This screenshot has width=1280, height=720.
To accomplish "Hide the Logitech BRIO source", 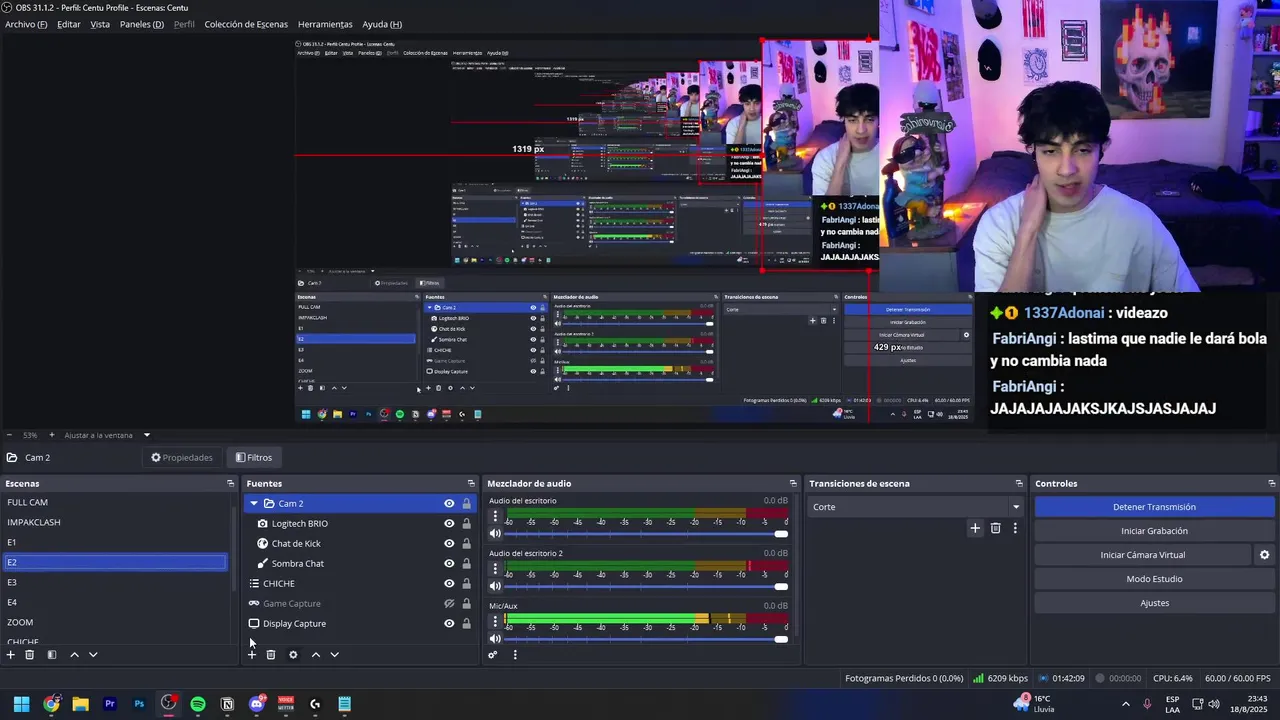I will pos(449,524).
